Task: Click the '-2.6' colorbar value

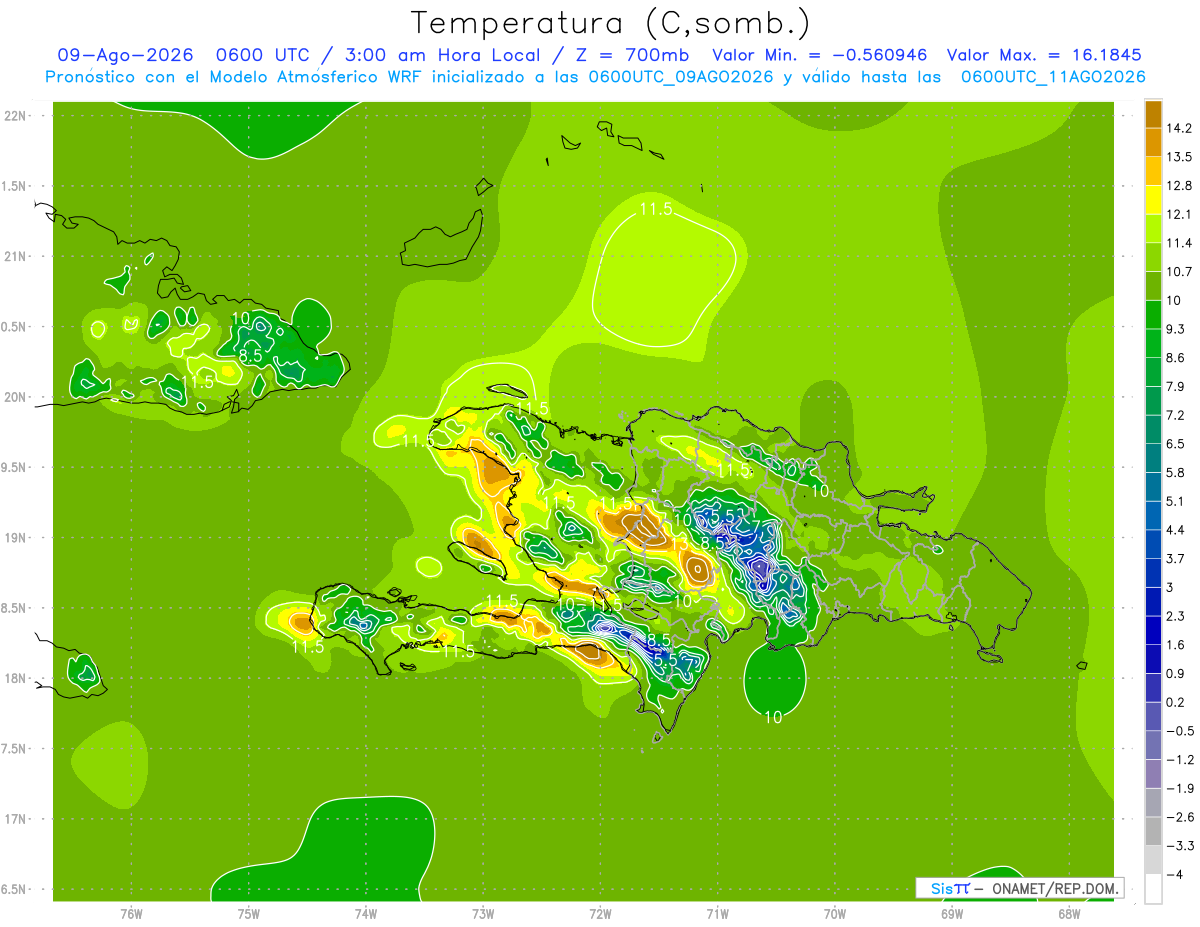Action: [x=1179, y=817]
